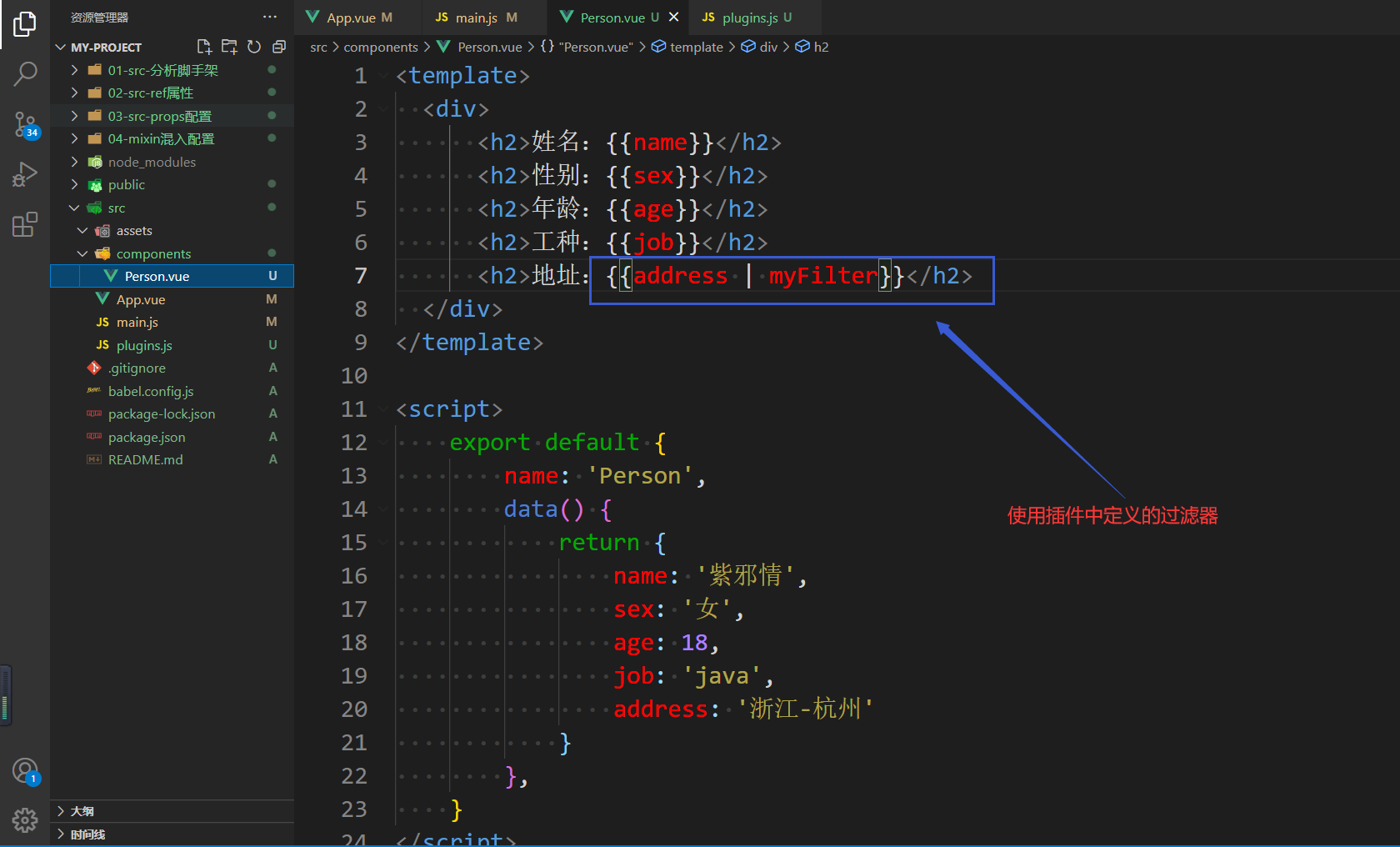Click the name '紫邪情' value
1400x847 pixels.
click(x=745, y=576)
